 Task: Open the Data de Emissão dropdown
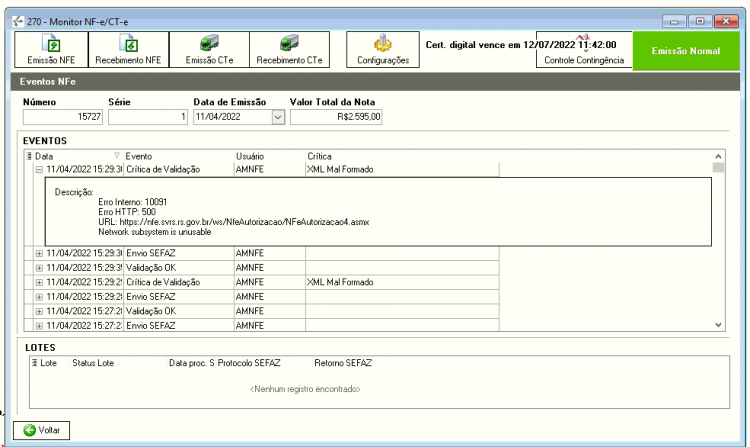[278, 117]
